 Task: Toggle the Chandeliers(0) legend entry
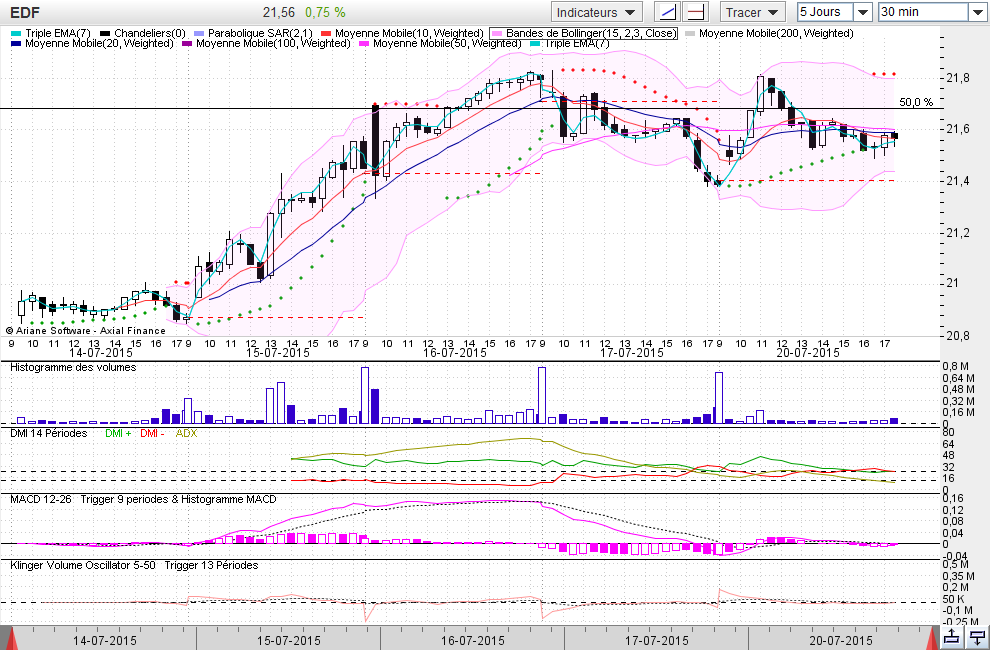tap(143, 33)
